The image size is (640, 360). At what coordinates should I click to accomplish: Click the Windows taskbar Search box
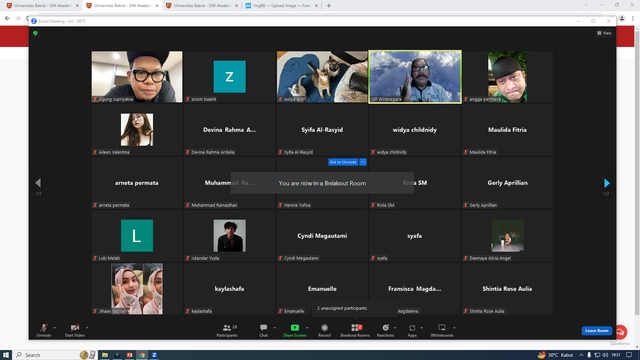click(x=55, y=355)
